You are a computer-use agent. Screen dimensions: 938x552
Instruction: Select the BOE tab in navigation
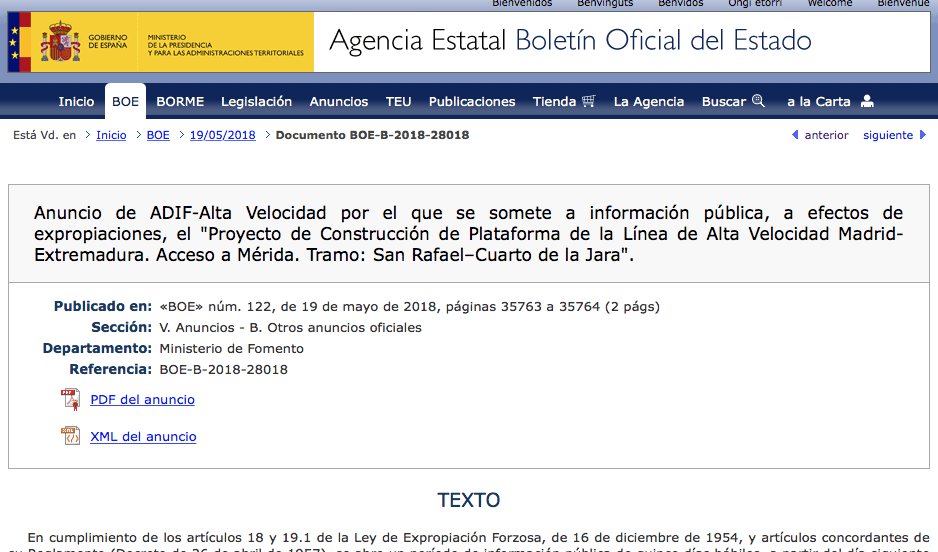(125, 102)
